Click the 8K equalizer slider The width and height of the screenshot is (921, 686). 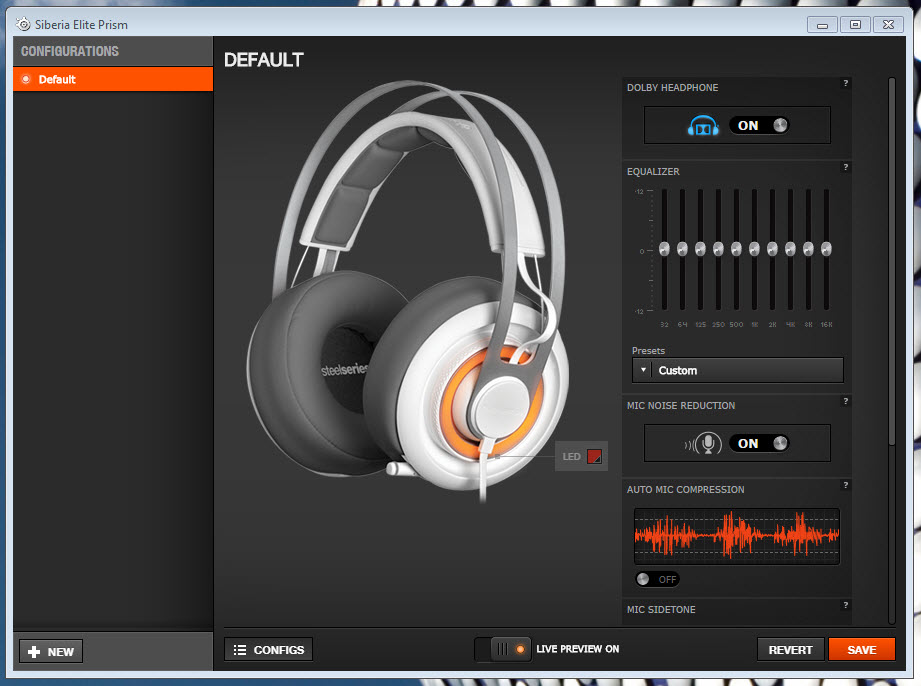[x=808, y=250]
